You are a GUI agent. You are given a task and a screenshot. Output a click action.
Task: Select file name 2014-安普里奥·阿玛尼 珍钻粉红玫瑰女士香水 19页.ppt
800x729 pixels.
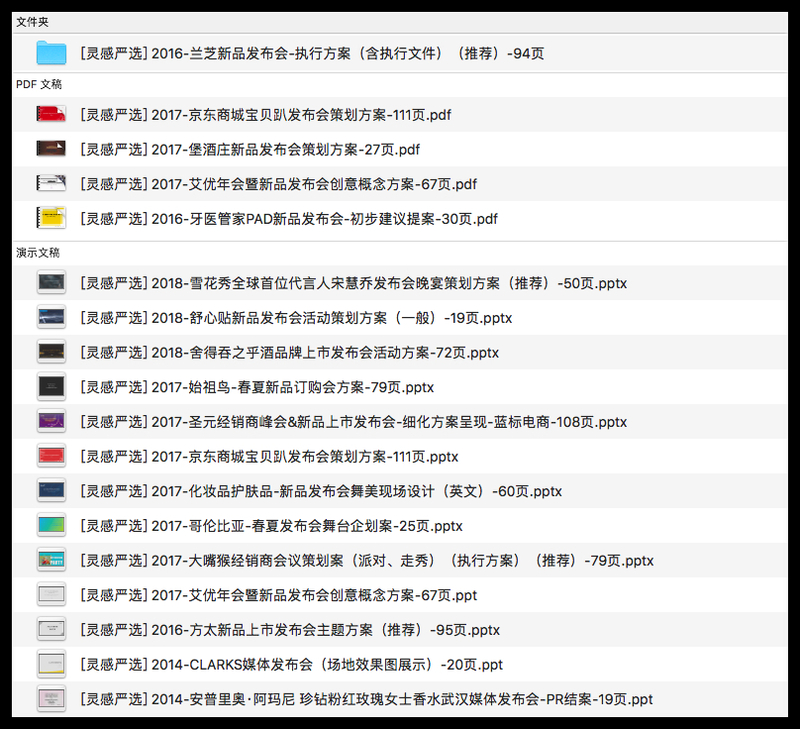(366, 699)
